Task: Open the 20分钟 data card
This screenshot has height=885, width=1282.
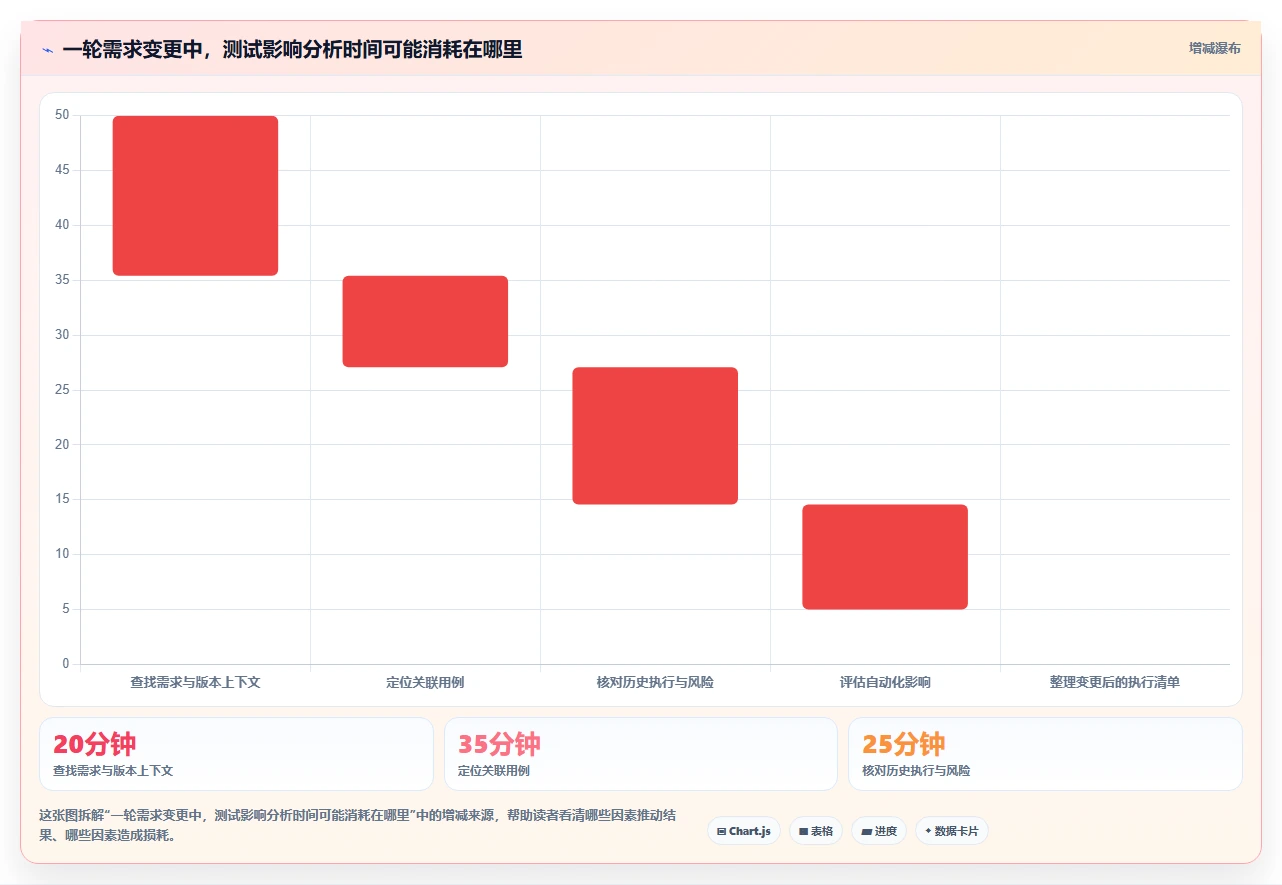Action: click(236, 754)
